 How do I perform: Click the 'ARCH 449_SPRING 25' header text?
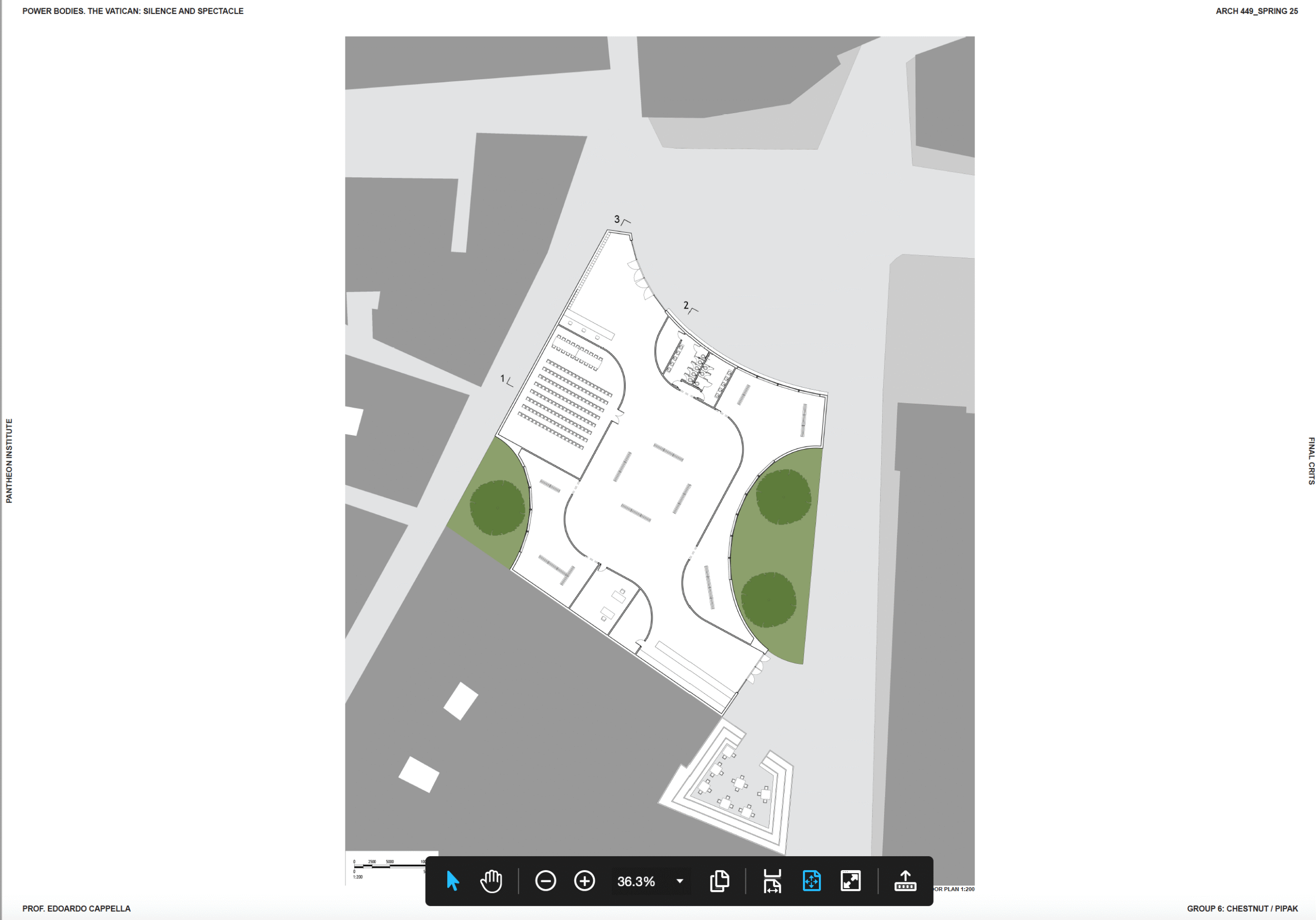coord(1256,11)
